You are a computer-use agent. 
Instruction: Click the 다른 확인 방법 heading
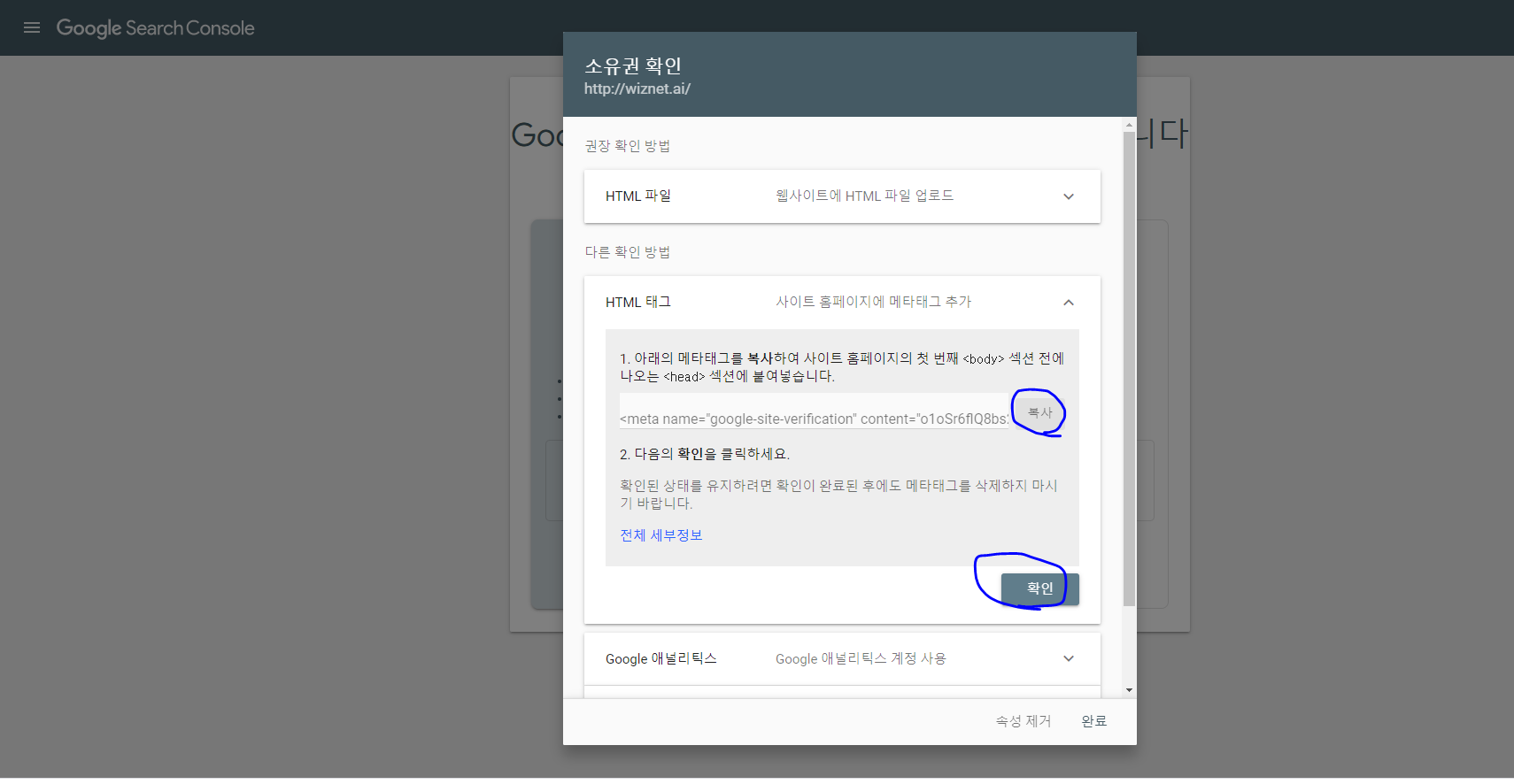[628, 252]
